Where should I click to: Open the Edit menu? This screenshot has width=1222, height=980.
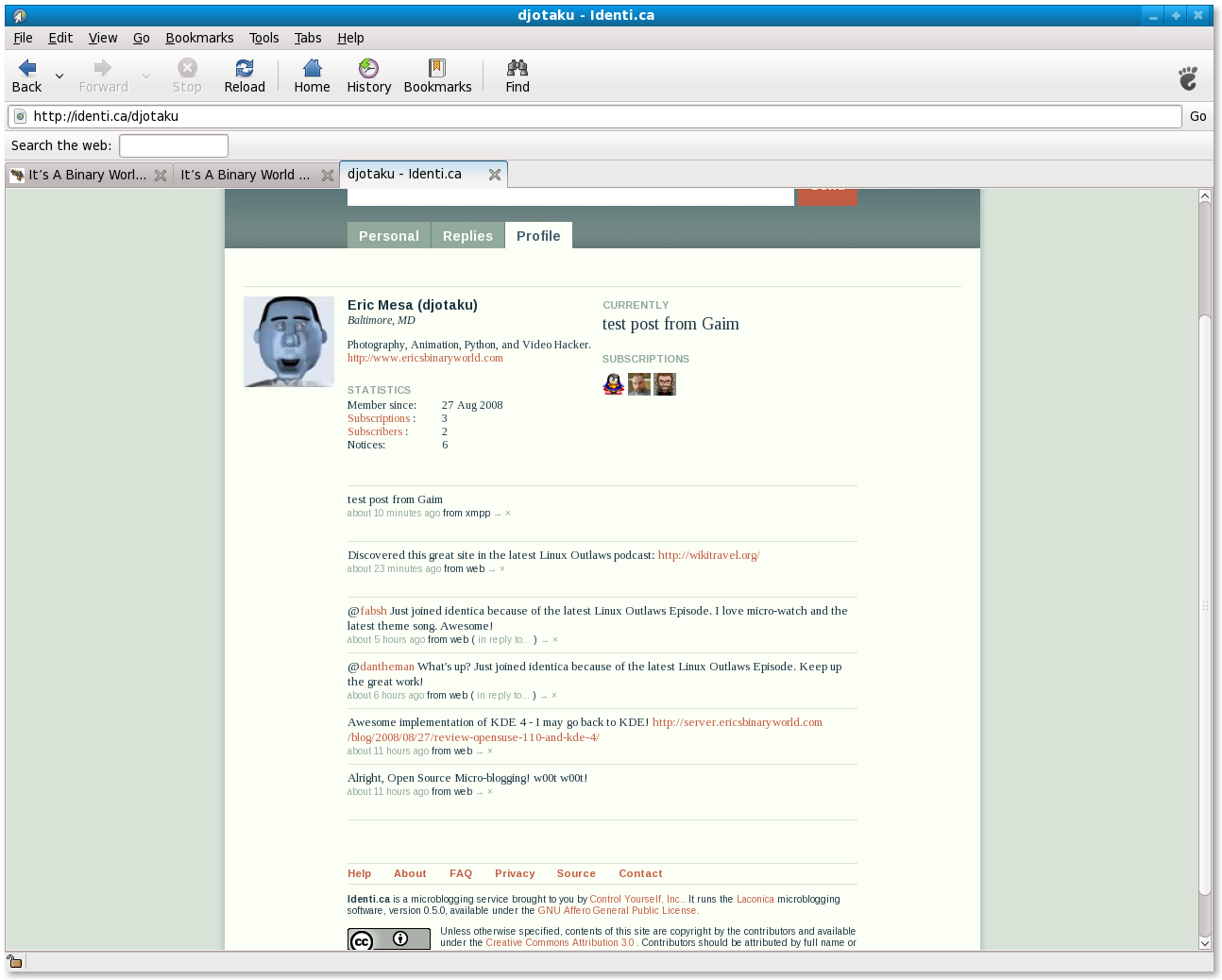pos(60,38)
